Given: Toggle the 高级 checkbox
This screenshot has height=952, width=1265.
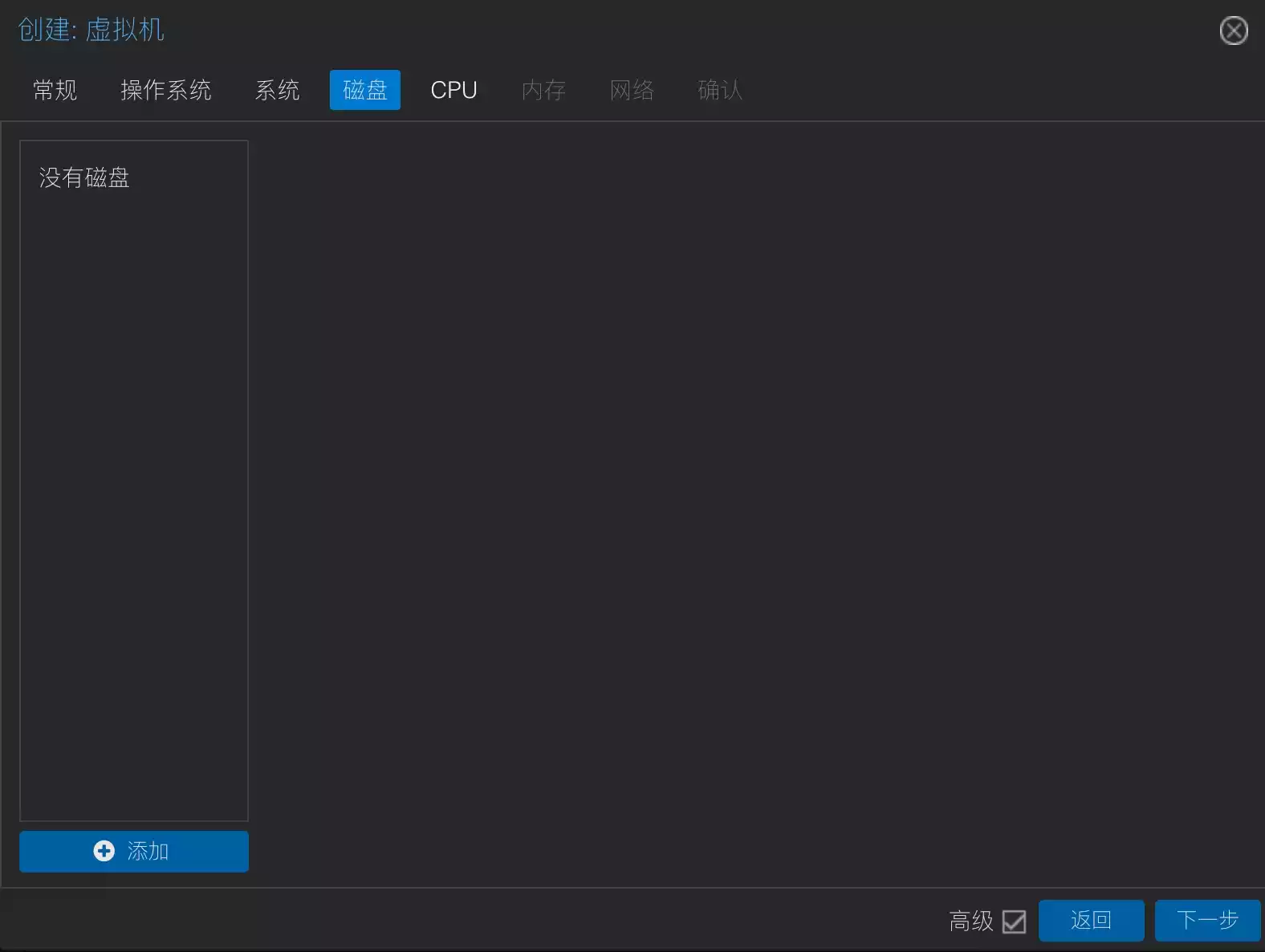Looking at the screenshot, I should [1014, 921].
